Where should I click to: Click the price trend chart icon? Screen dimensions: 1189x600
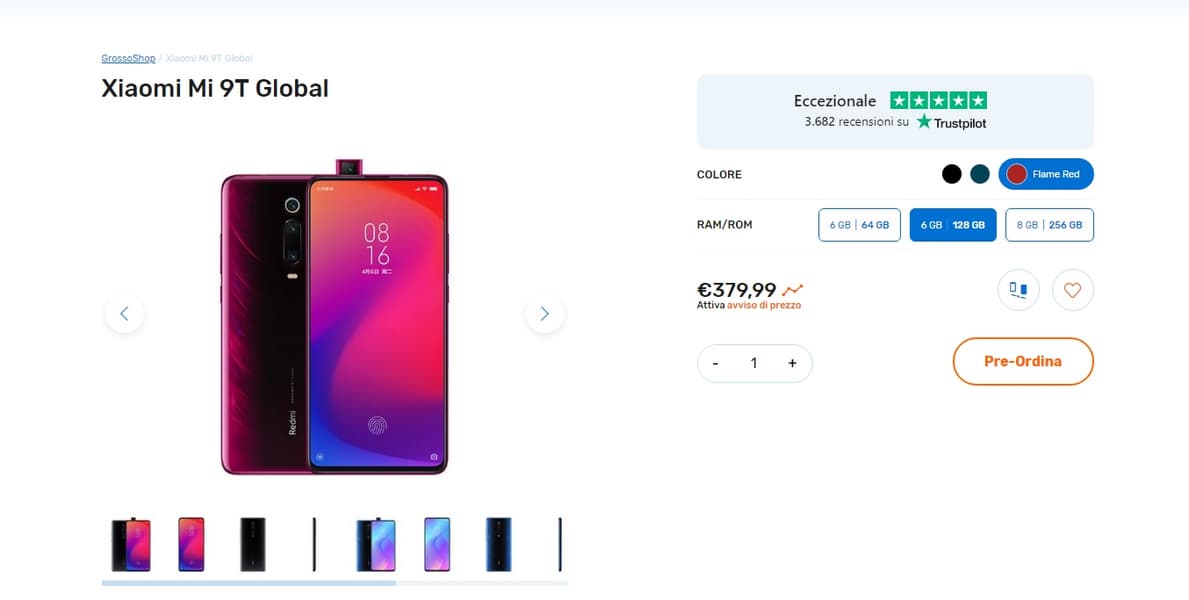tap(792, 291)
